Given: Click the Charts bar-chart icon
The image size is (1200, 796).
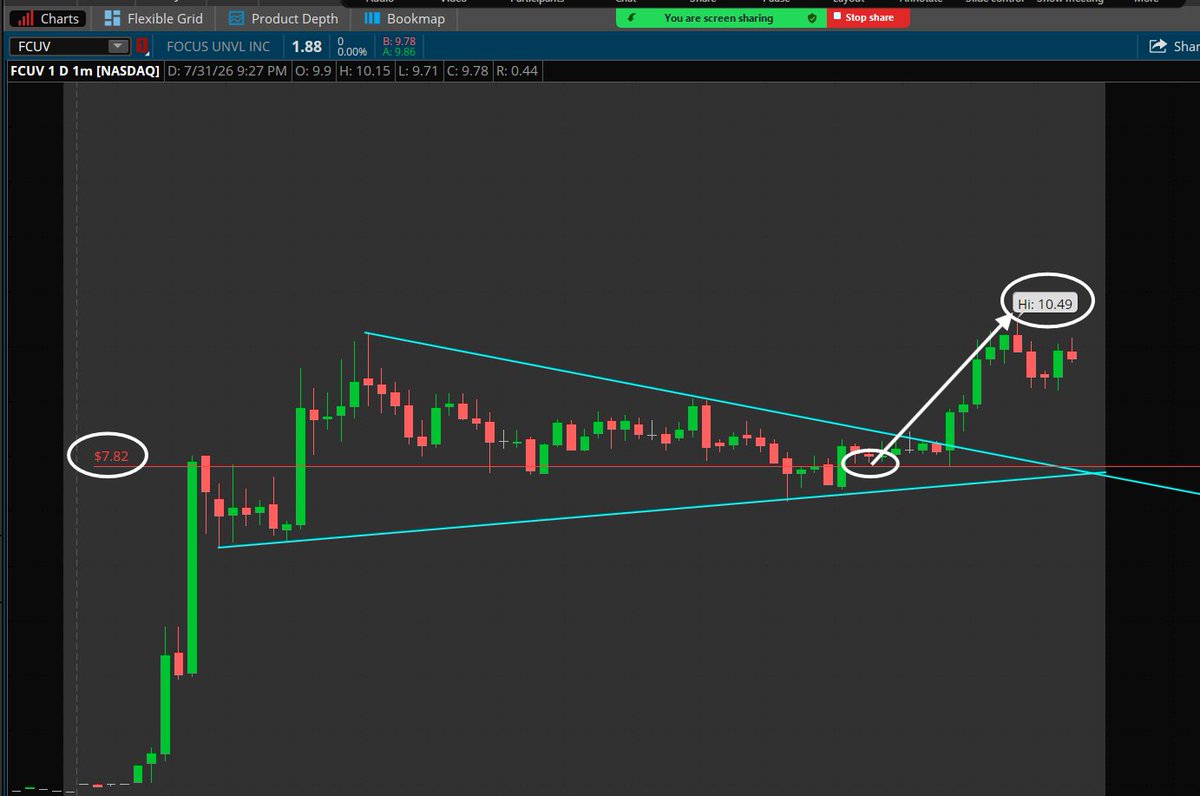Looking at the screenshot, I should 26,18.
